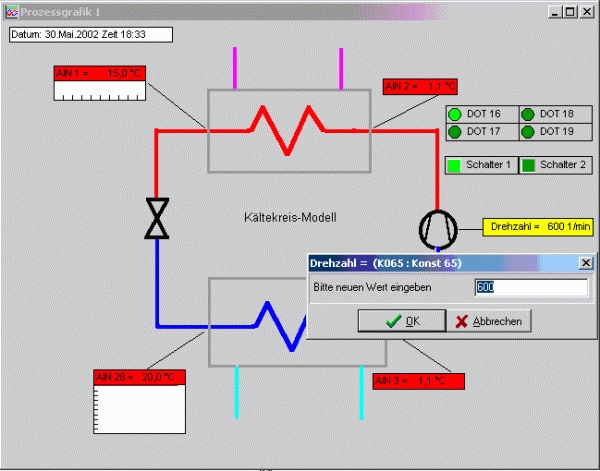Click the green checkmark icon on OK

pyautogui.click(x=393, y=321)
